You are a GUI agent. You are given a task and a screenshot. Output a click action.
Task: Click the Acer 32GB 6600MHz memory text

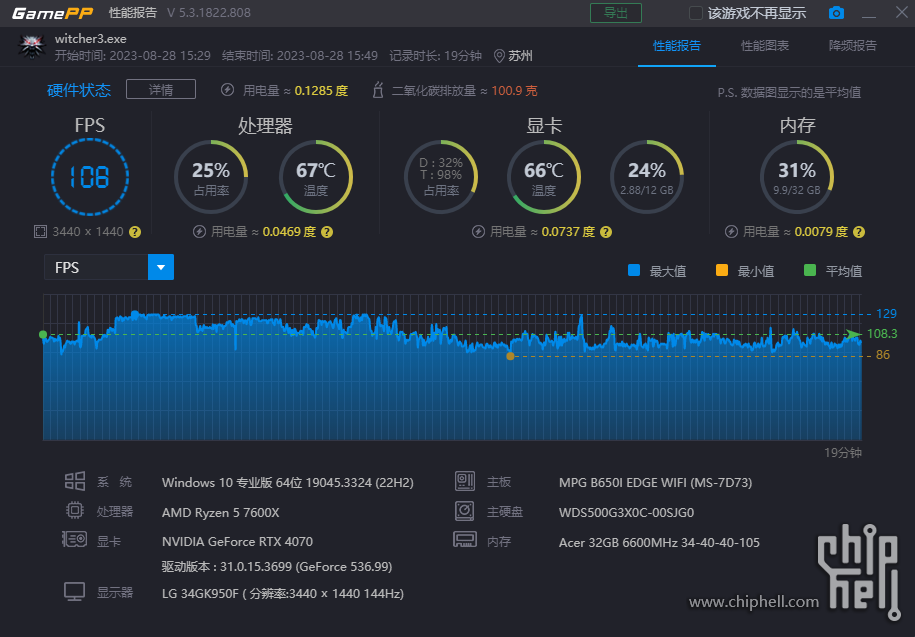pyautogui.click(x=659, y=543)
